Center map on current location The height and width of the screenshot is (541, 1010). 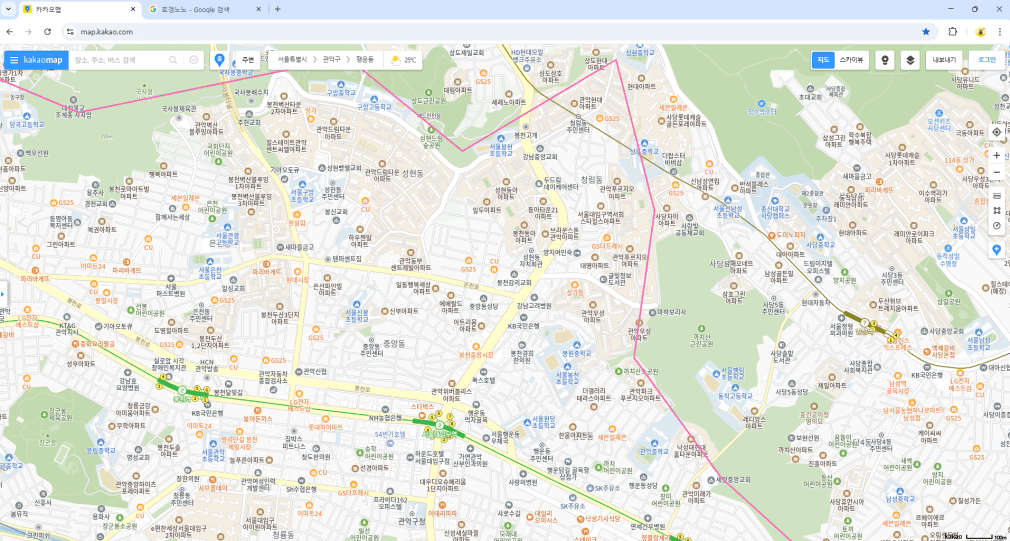pos(996,132)
